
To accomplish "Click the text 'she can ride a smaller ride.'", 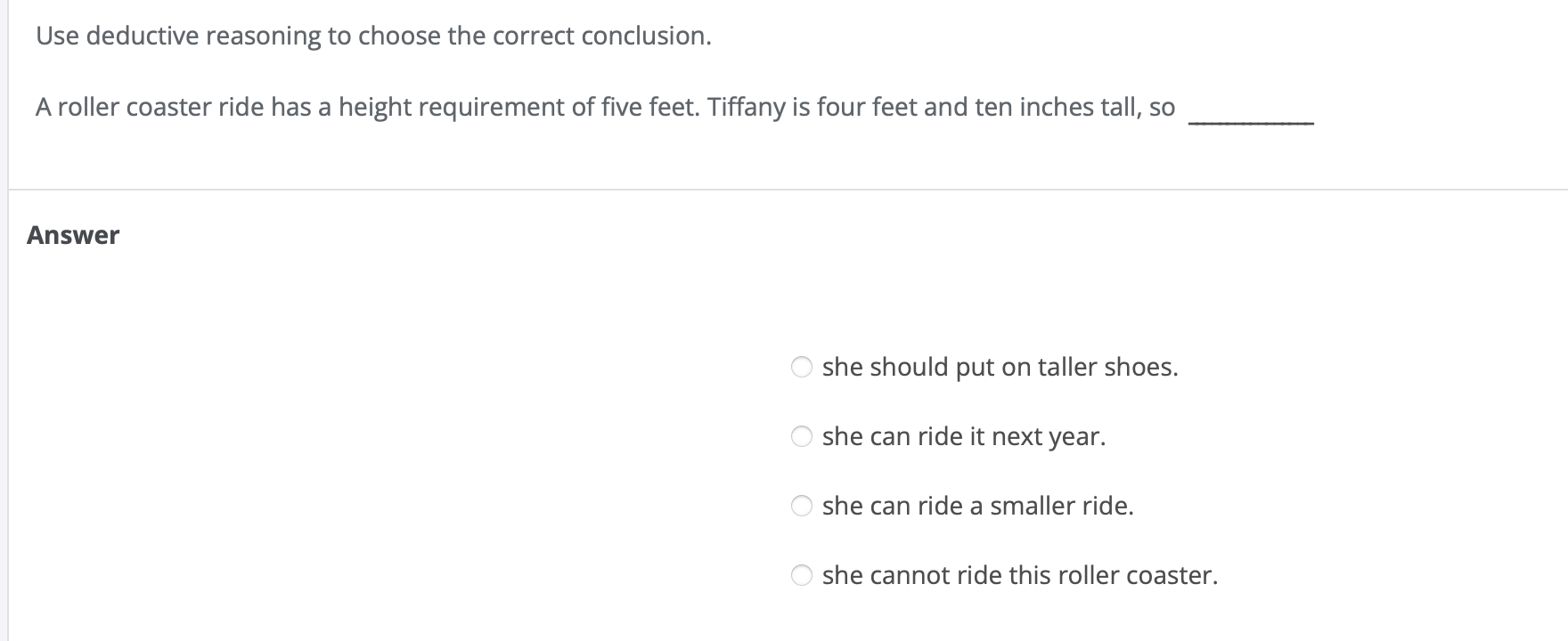I will (x=978, y=506).
